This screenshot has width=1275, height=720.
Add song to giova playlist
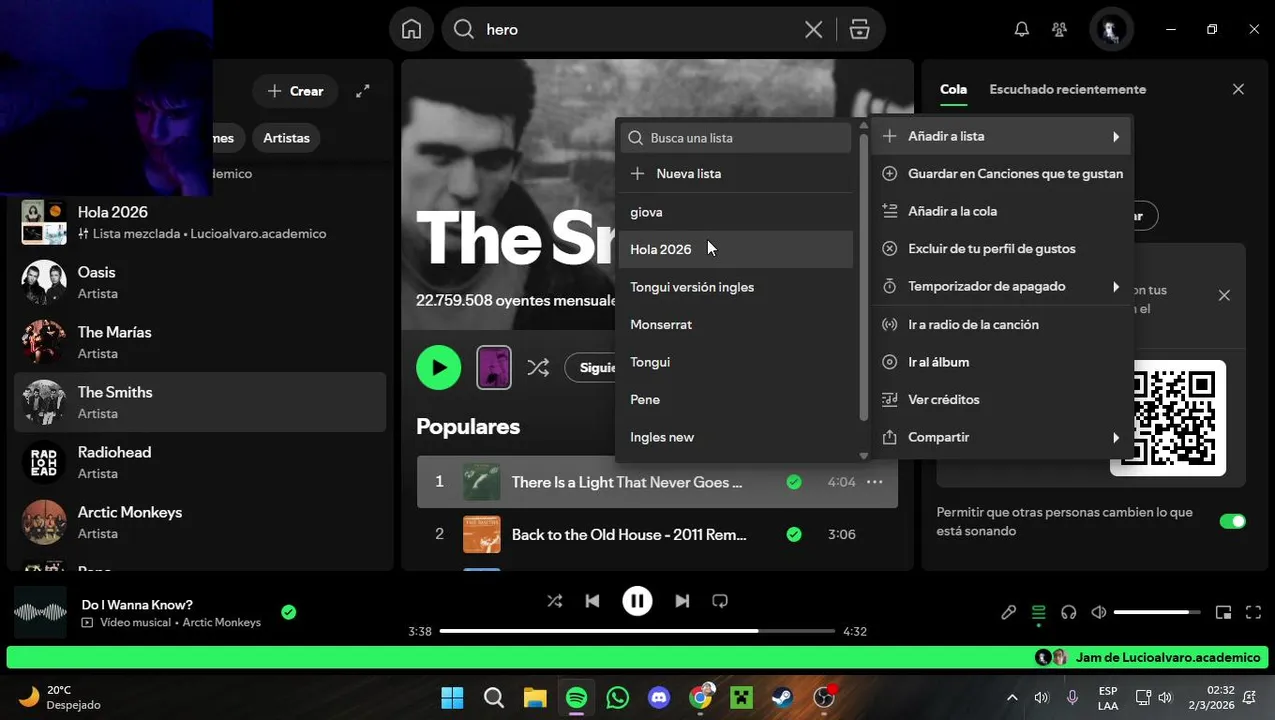coord(736,212)
